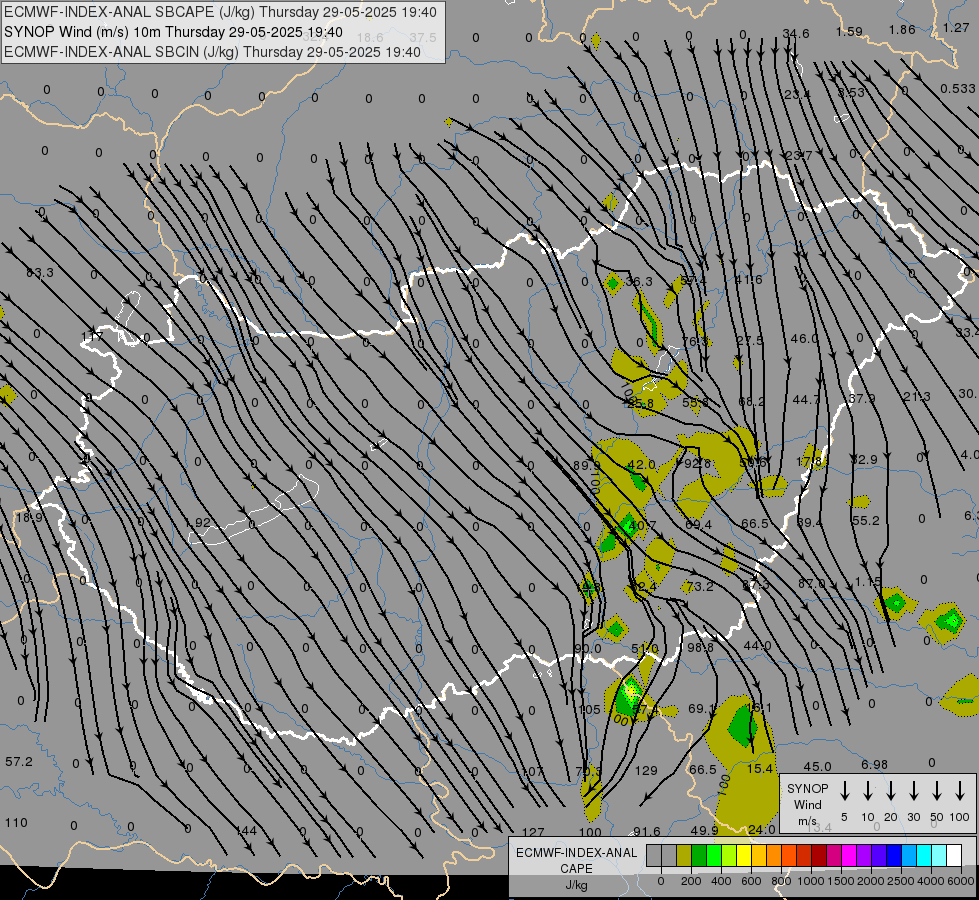Image resolution: width=979 pixels, height=900 pixels.
Task: Click the 127 value at bottom edge
Action: pyautogui.click(x=533, y=832)
